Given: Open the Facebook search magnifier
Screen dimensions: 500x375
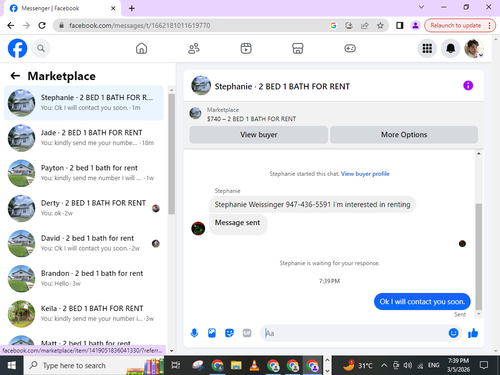Looking at the screenshot, I should (x=41, y=49).
